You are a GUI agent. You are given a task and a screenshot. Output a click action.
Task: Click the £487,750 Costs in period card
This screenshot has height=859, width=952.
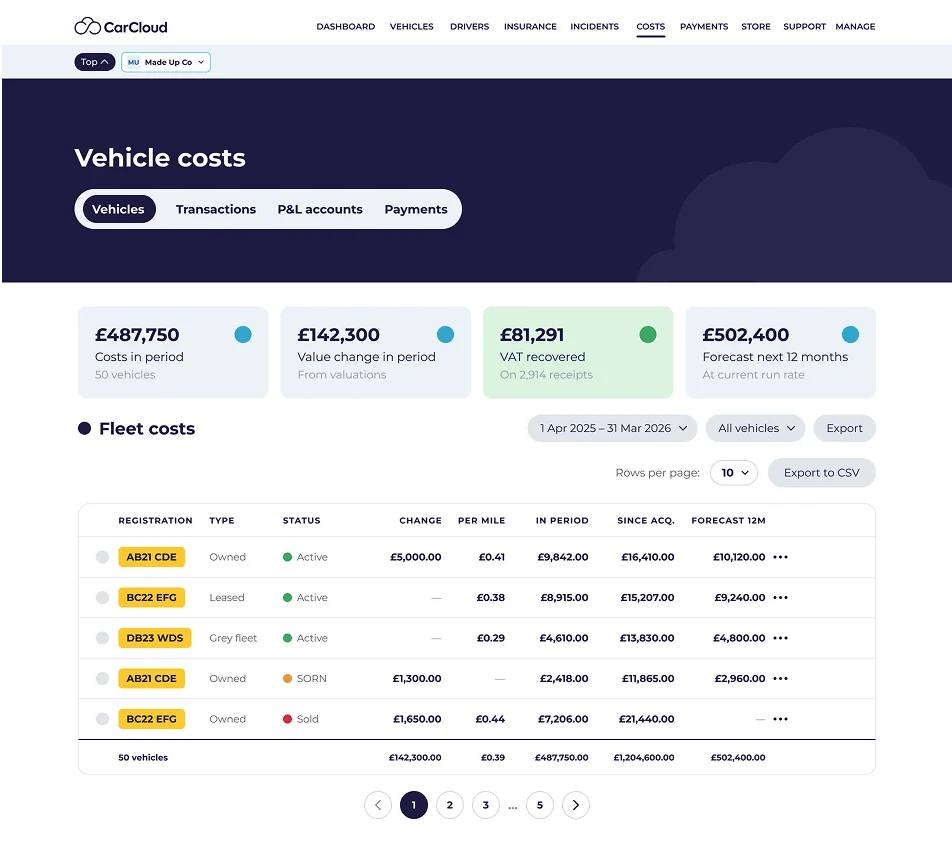point(173,352)
